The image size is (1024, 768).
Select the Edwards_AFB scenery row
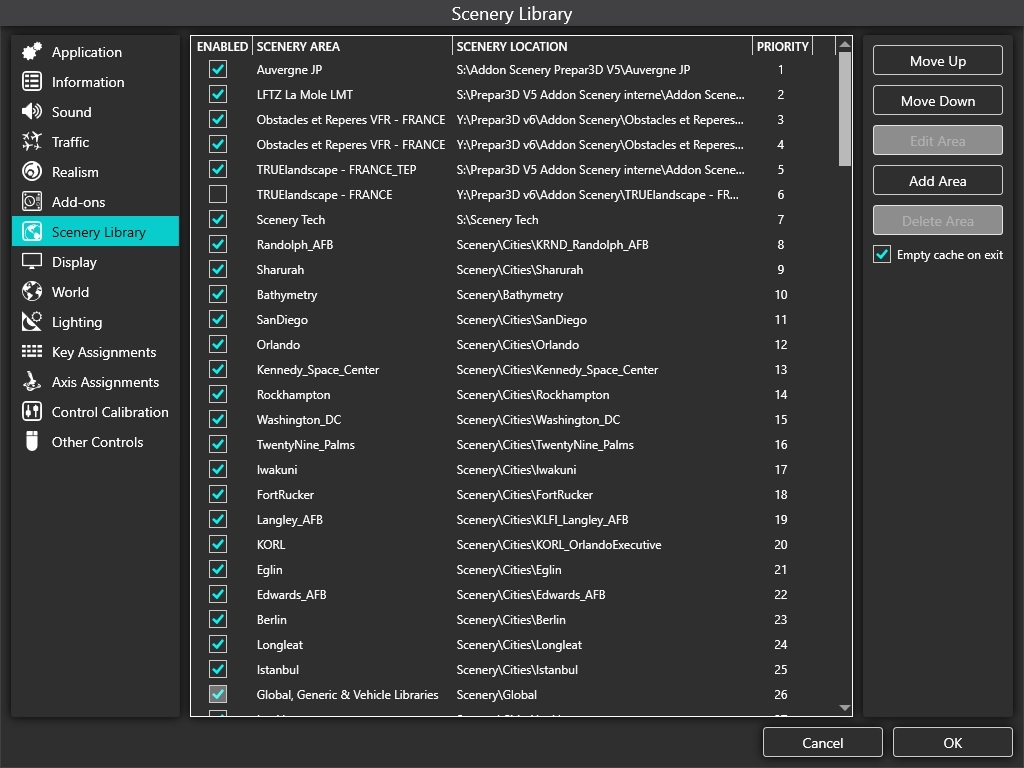click(x=513, y=594)
